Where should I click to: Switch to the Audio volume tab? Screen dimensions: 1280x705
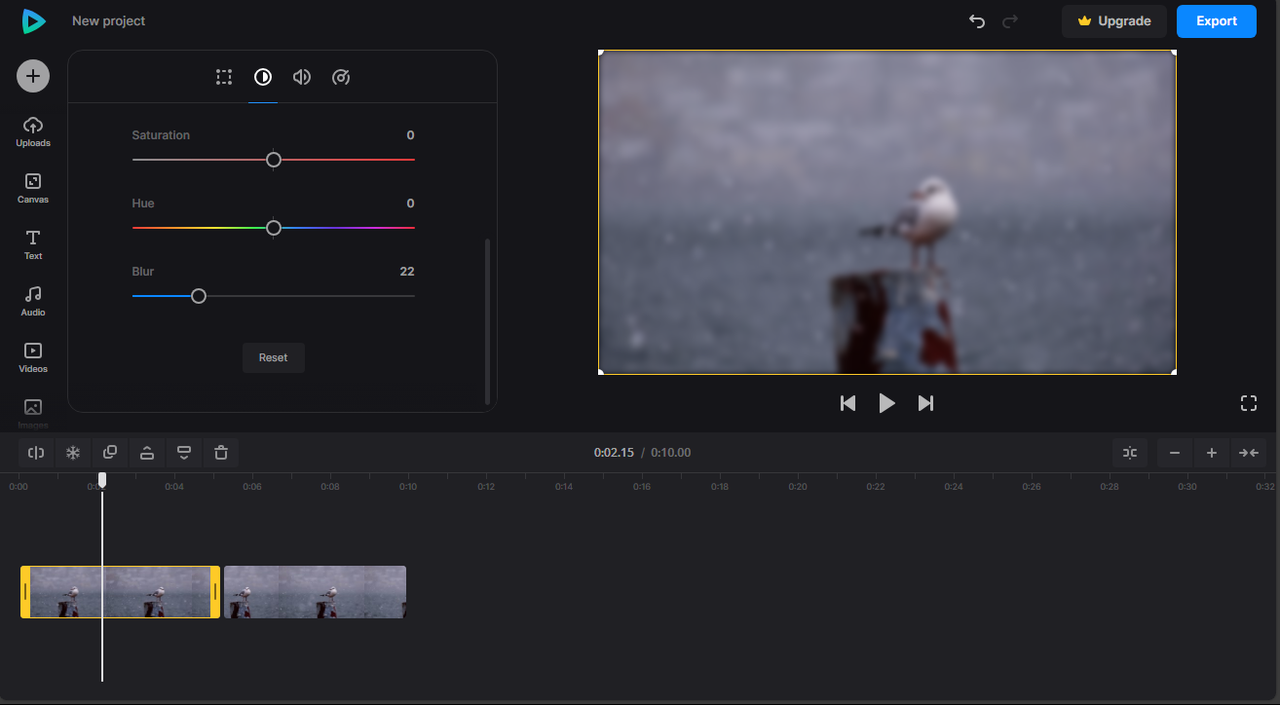point(301,77)
